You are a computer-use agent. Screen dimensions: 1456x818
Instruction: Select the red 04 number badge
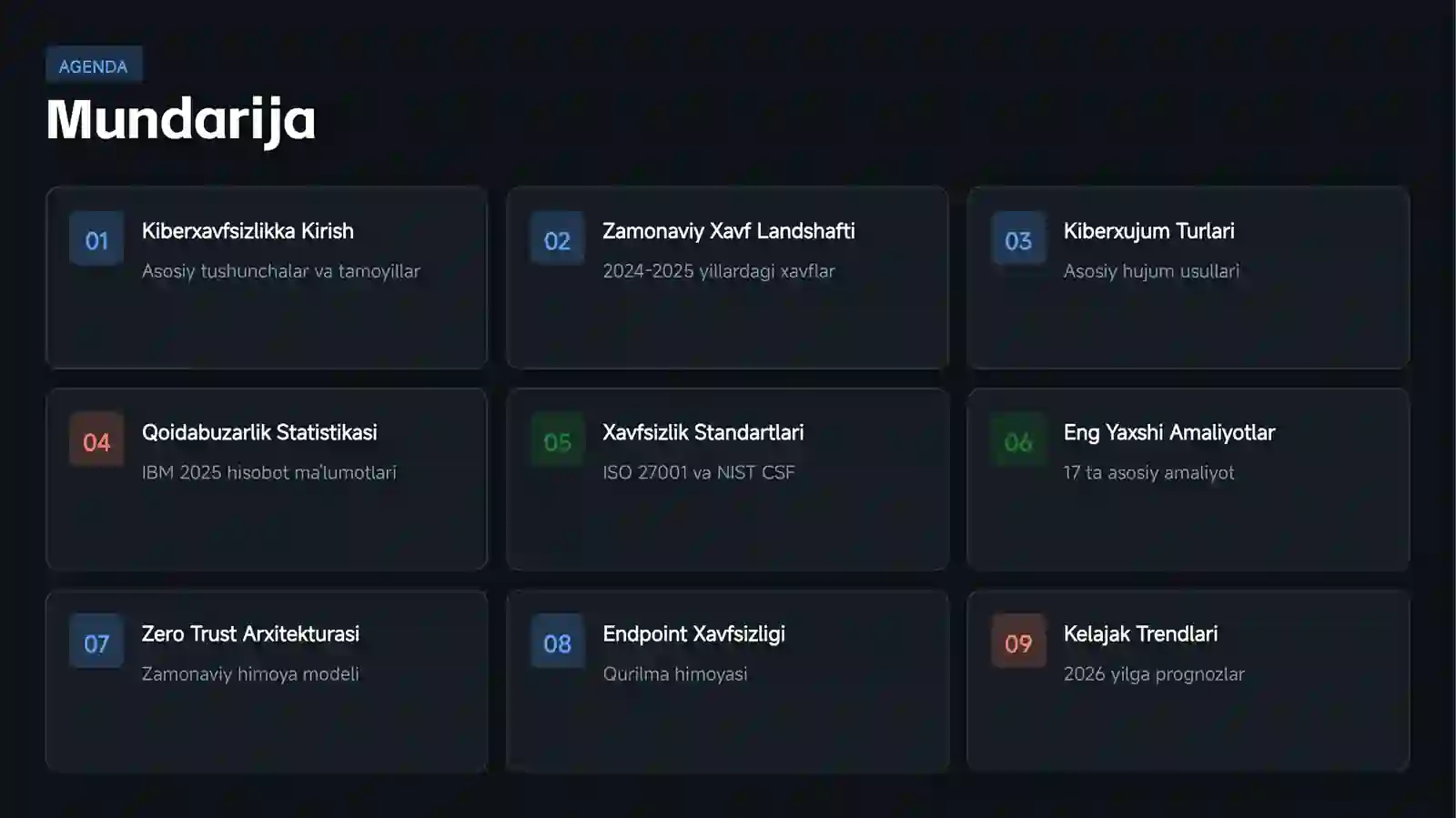96,440
